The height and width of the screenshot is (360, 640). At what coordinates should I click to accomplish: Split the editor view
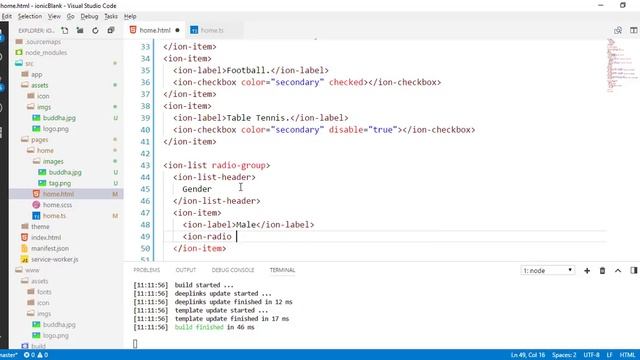633,30
